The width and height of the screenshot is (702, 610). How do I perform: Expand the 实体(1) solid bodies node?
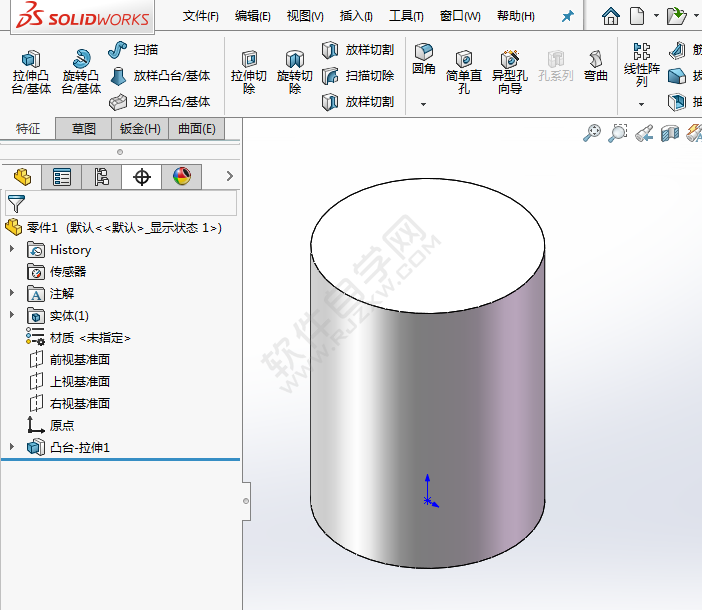12,315
